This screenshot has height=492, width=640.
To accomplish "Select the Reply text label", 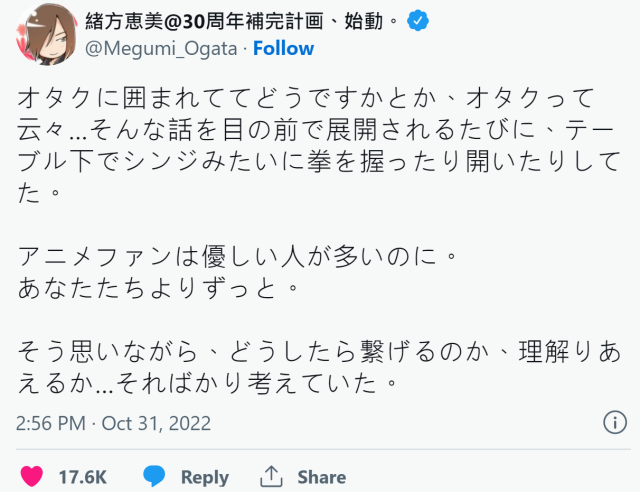I will pos(204,476).
